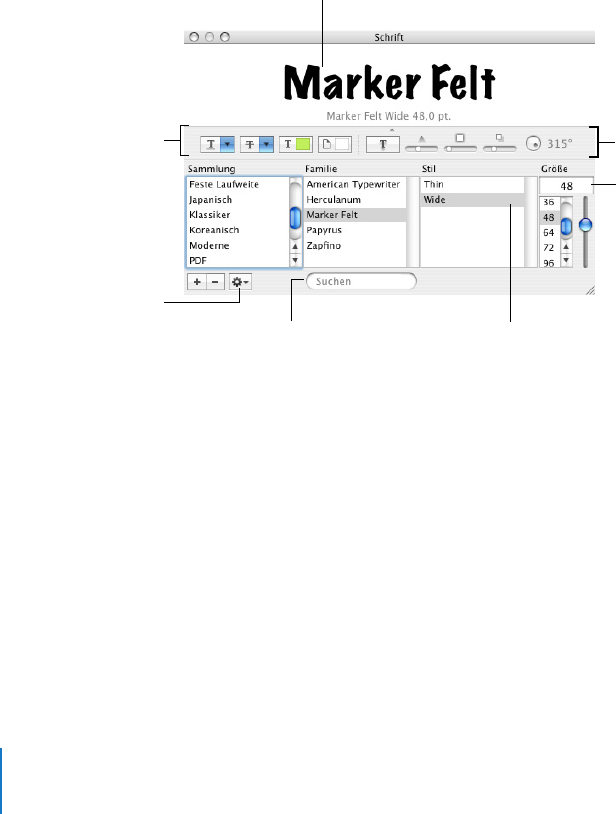Select the Thin style

pyautogui.click(x=472, y=184)
